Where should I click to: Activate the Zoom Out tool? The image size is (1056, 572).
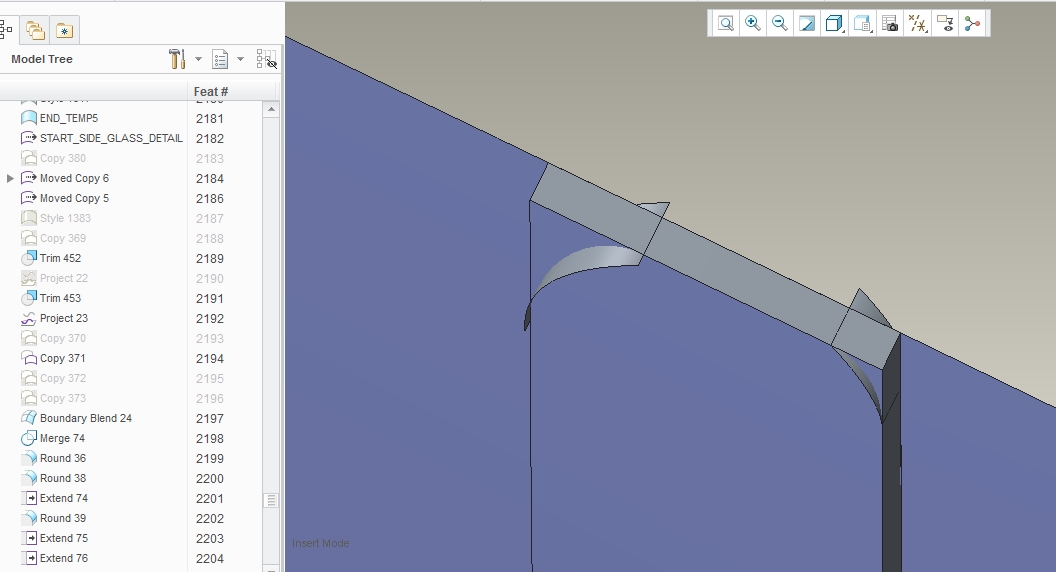[x=779, y=24]
